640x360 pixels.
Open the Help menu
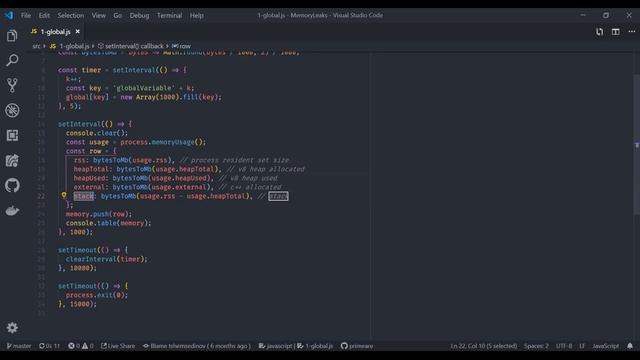[x=196, y=15]
